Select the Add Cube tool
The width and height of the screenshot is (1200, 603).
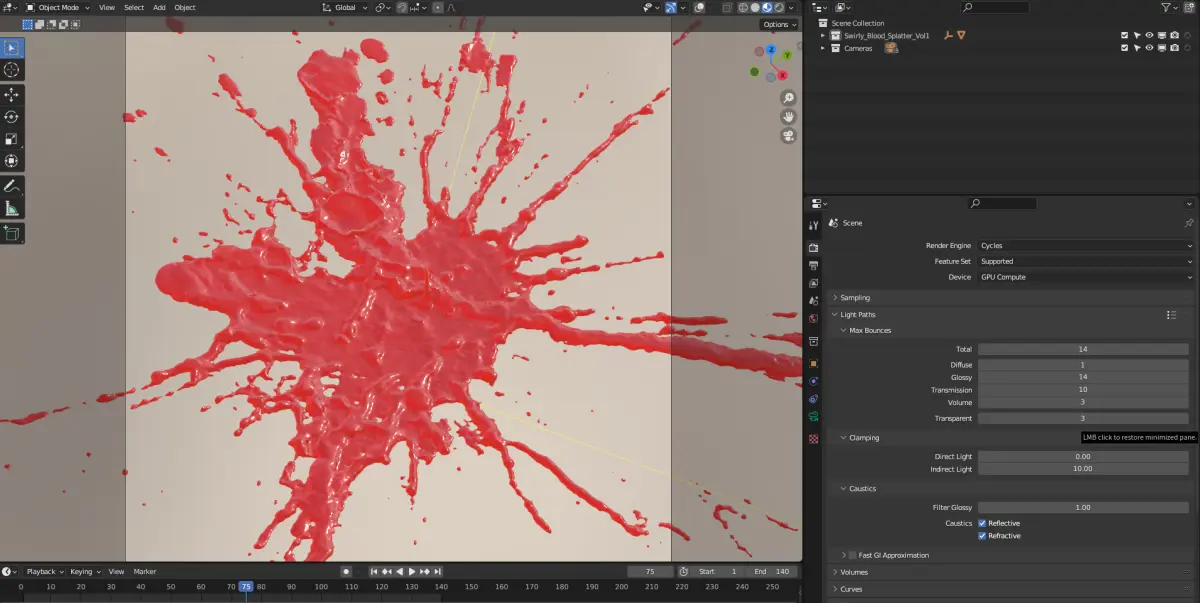(x=12, y=233)
